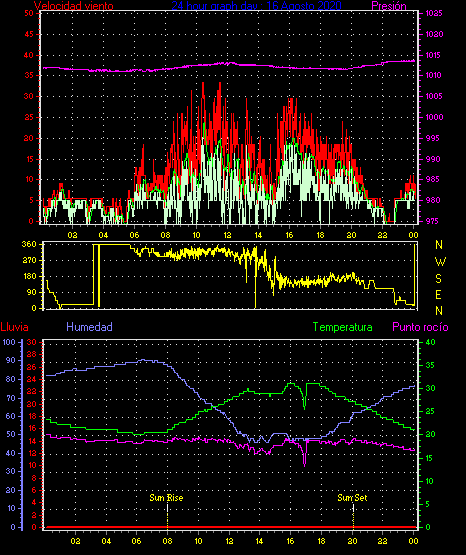Click pressure axis value 995

click(x=432, y=138)
